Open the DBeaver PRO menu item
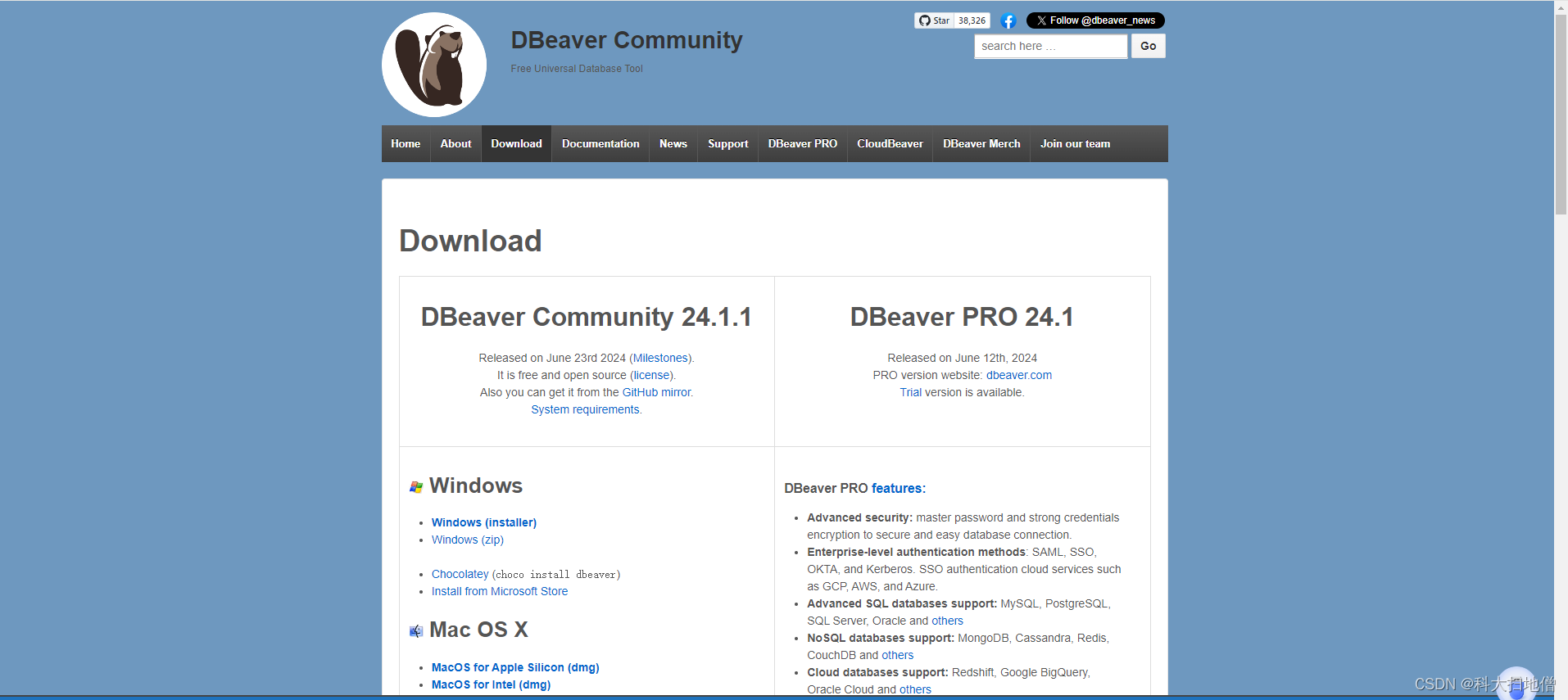Image resolution: width=1568 pixels, height=700 pixels. (x=802, y=144)
